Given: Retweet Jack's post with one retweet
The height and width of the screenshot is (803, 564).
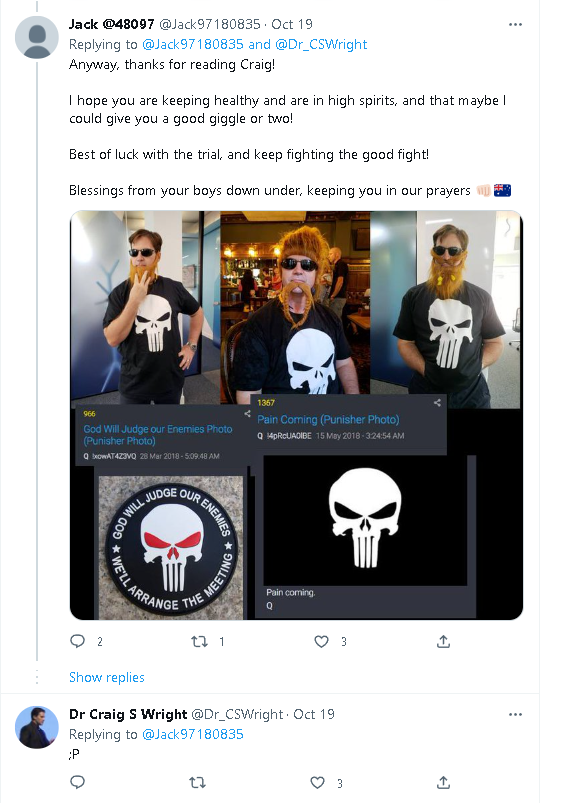Looking at the screenshot, I should point(199,641).
